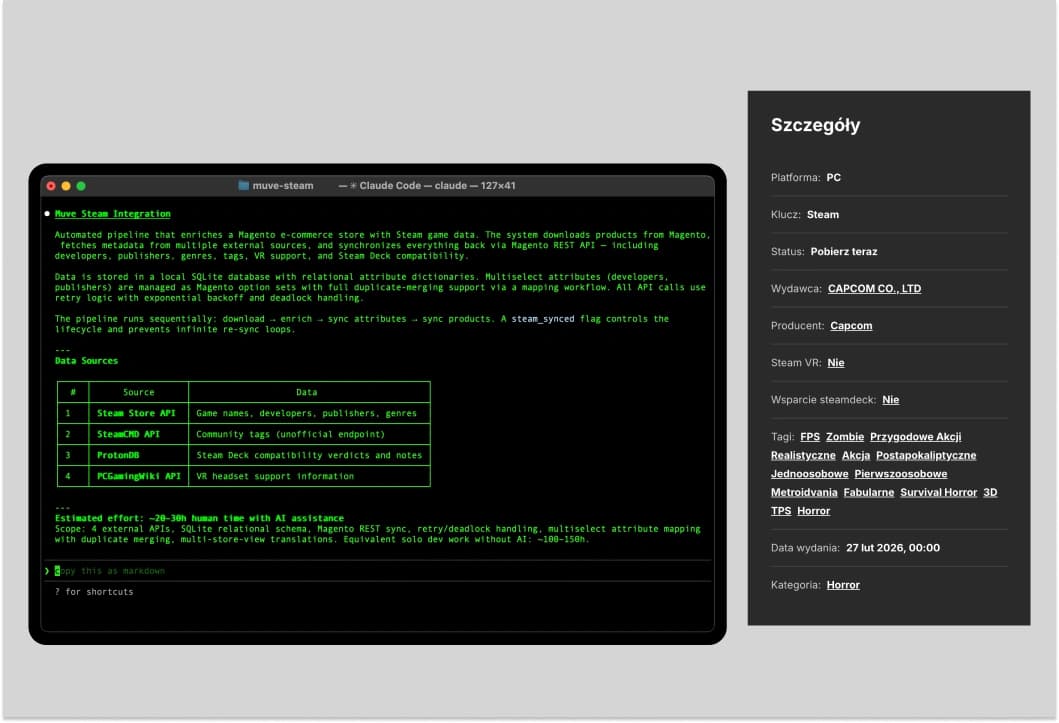Select the Zombie tag
Image resolution: width=1059 pixels, height=723 pixels.
pyautogui.click(x=845, y=437)
